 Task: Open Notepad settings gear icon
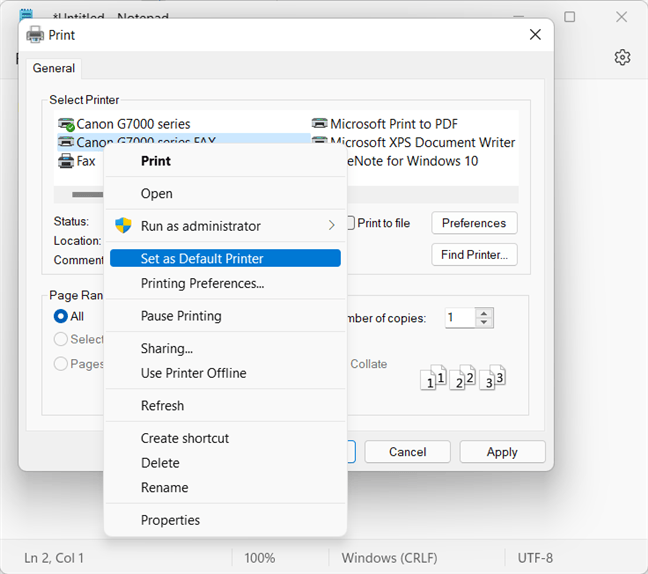coord(622,57)
